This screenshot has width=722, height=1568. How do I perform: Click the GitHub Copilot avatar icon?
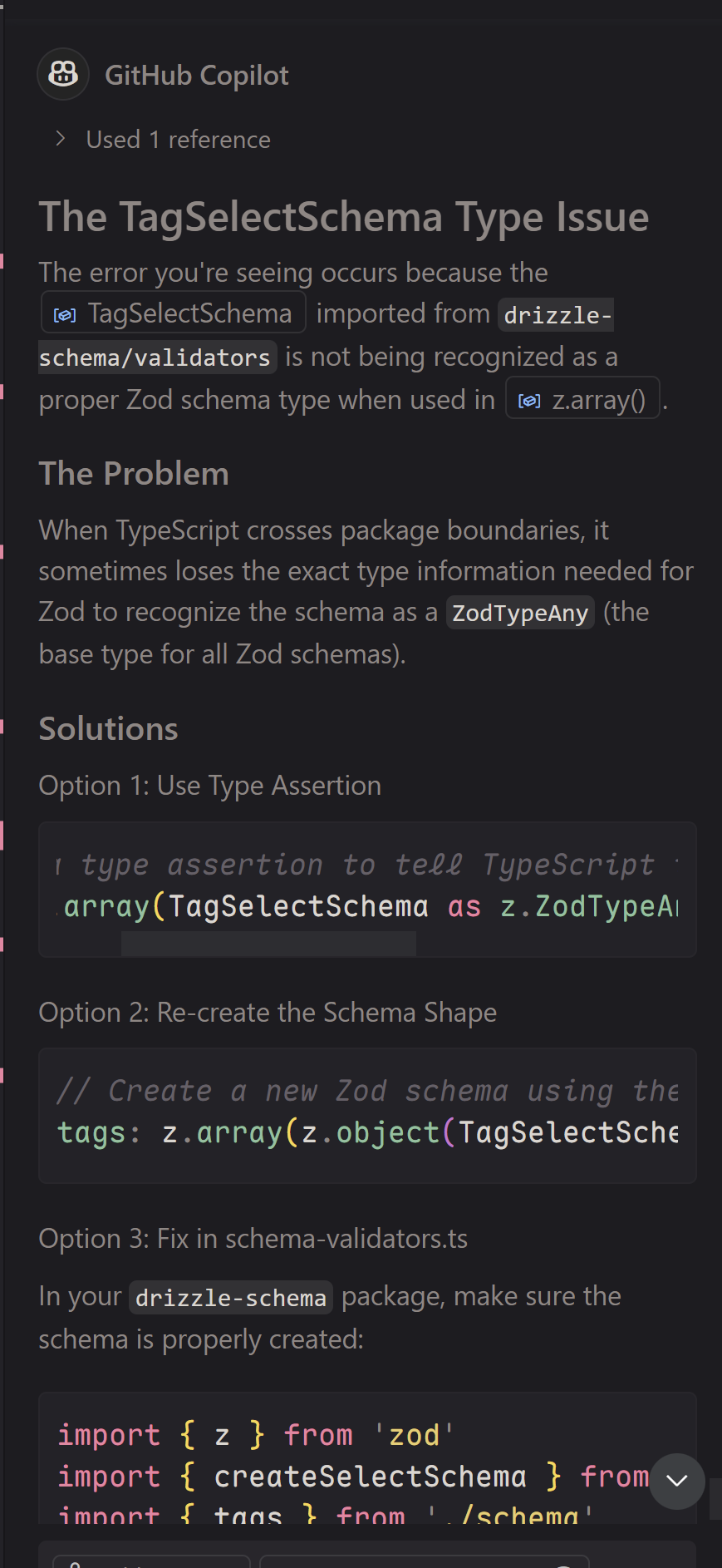point(63,75)
